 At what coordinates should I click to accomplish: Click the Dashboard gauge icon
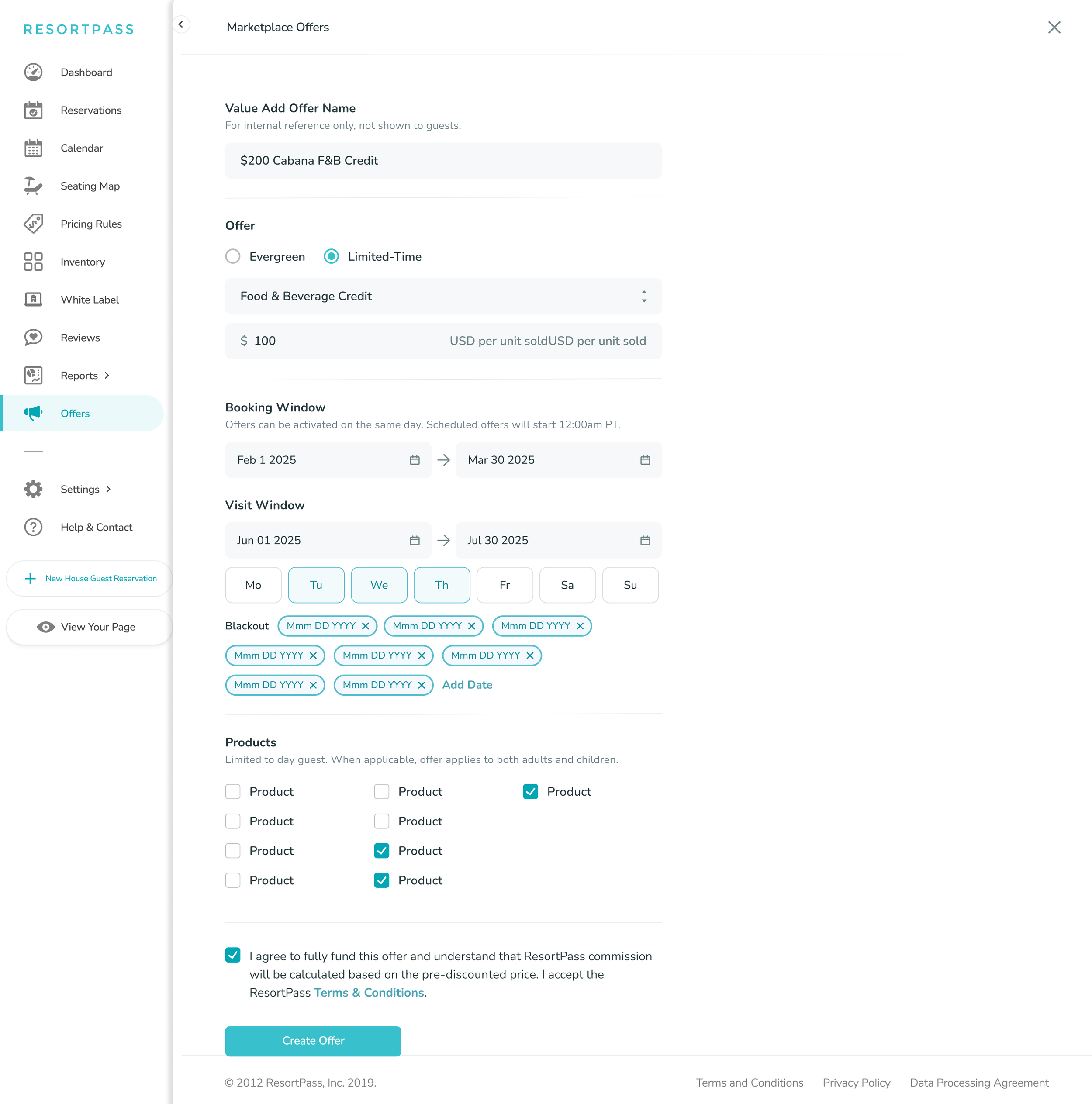pos(33,72)
